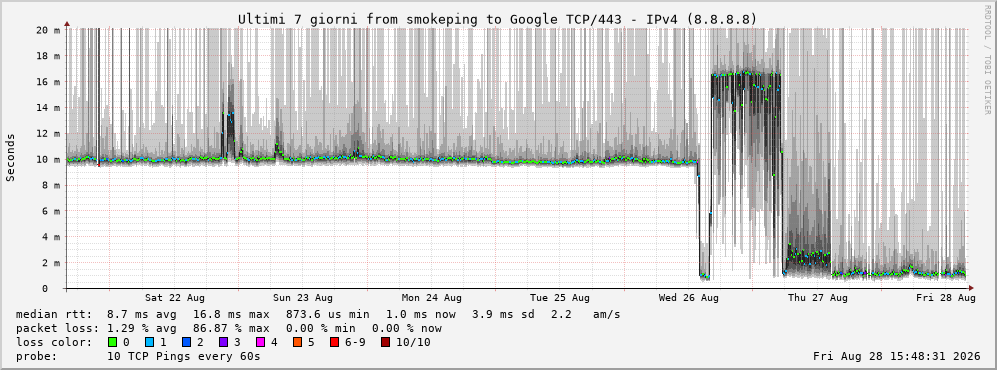
Task: Click the light blue loss color 1 swatch
Action: point(149,342)
